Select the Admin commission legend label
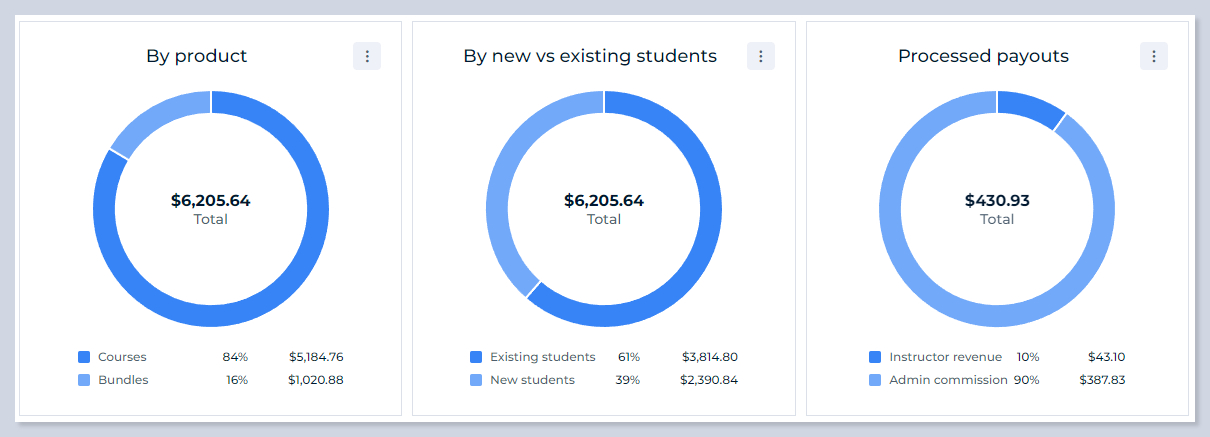This screenshot has width=1210, height=437. [x=948, y=380]
